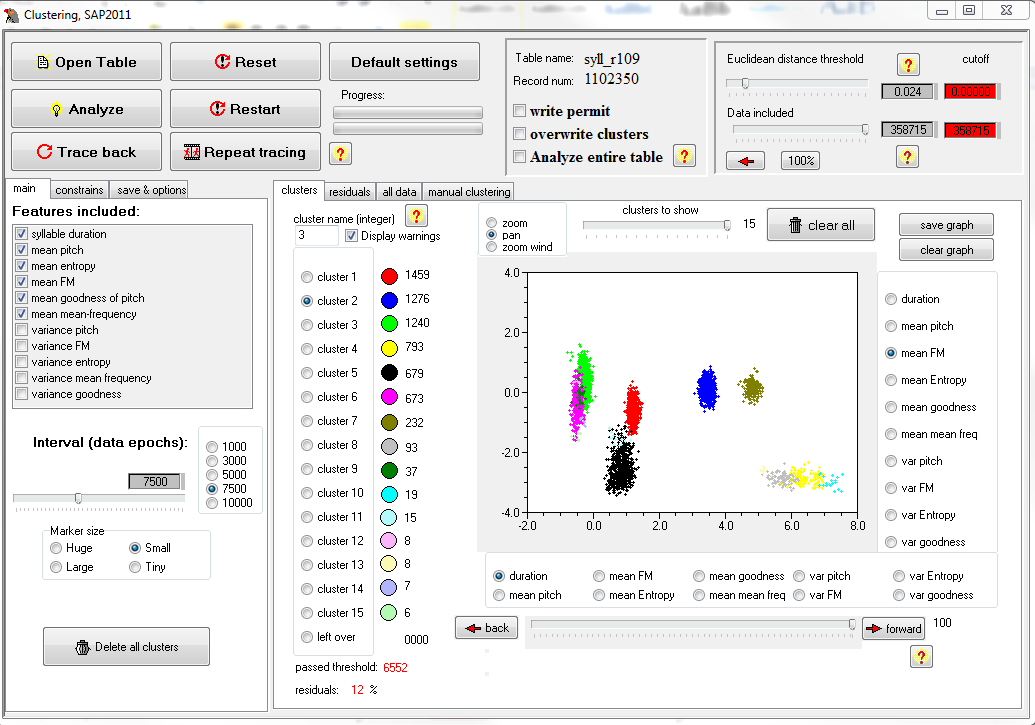Click the cluster name integer input field
This screenshot has height=725, width=1035.
pyautogui.click(x=317, y=236)
